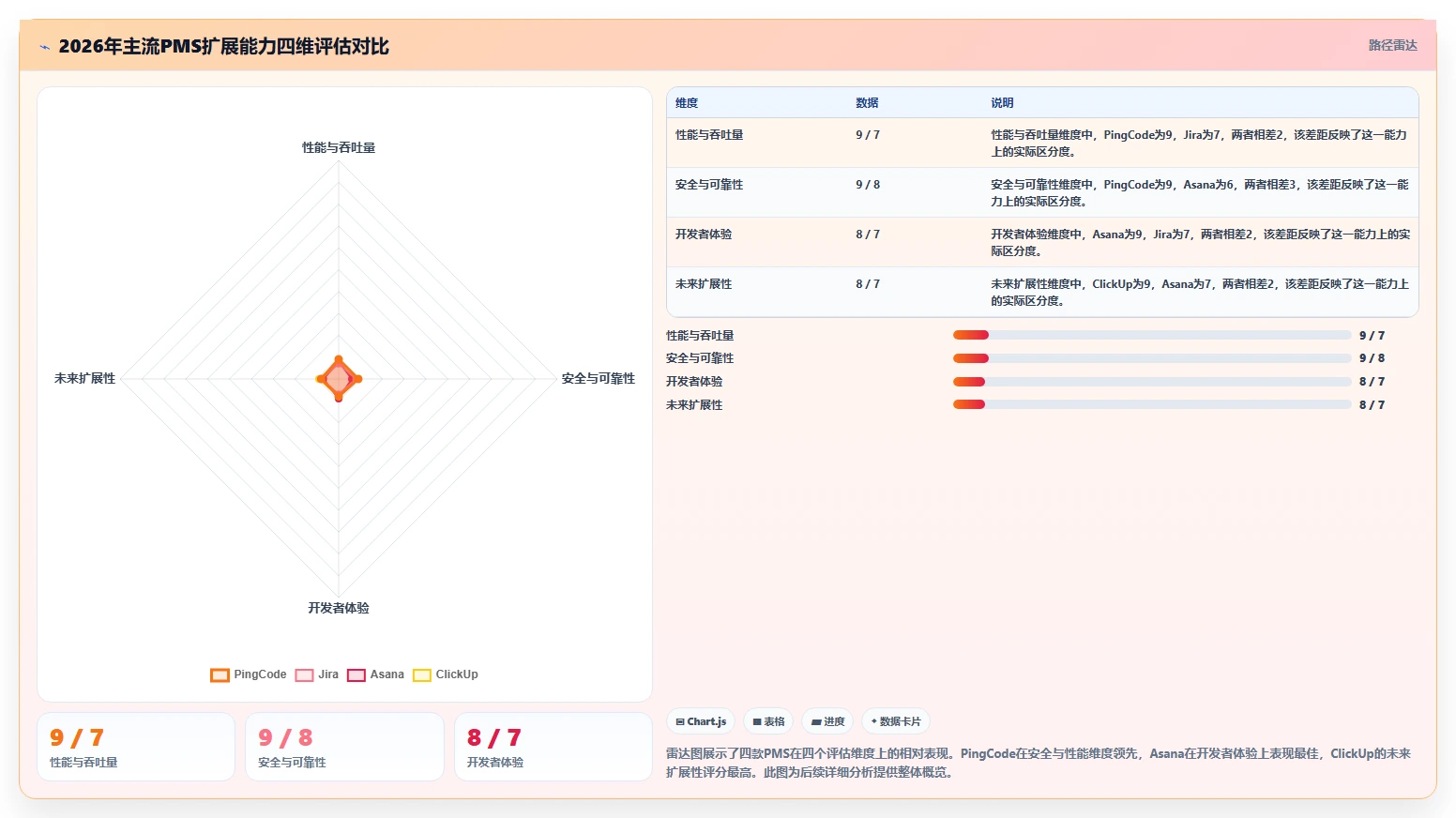Toggle the Asana series in the legend
Image resolution: width=1456 pixels, height=818 pixels.
point(375,674)
